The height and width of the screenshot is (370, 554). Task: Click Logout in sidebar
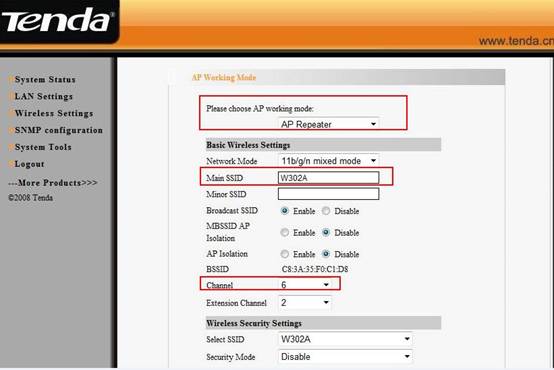click(x=30, y=164)
